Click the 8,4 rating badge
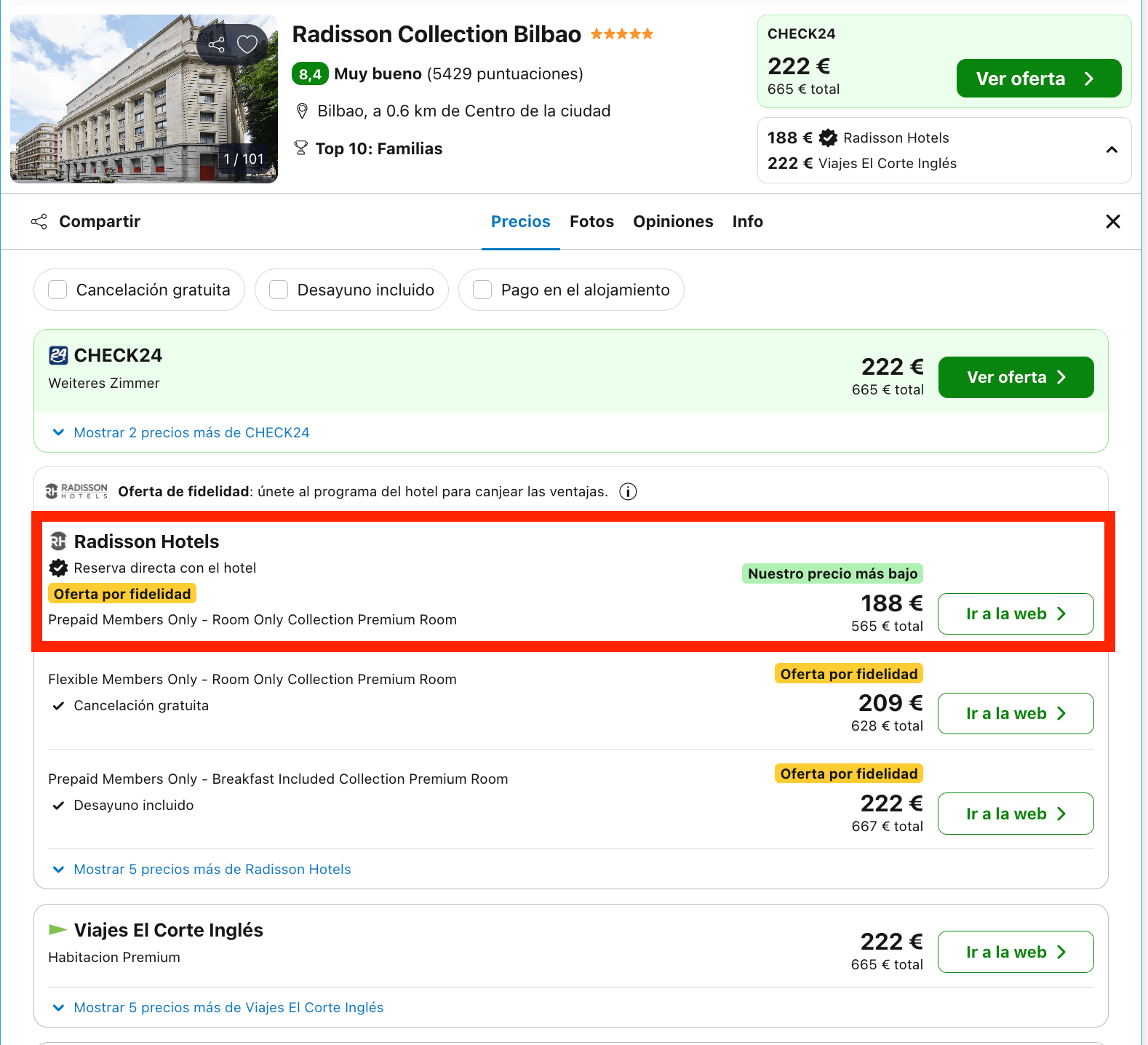This screenshot has width=1148, height=1045. point(311,74)
